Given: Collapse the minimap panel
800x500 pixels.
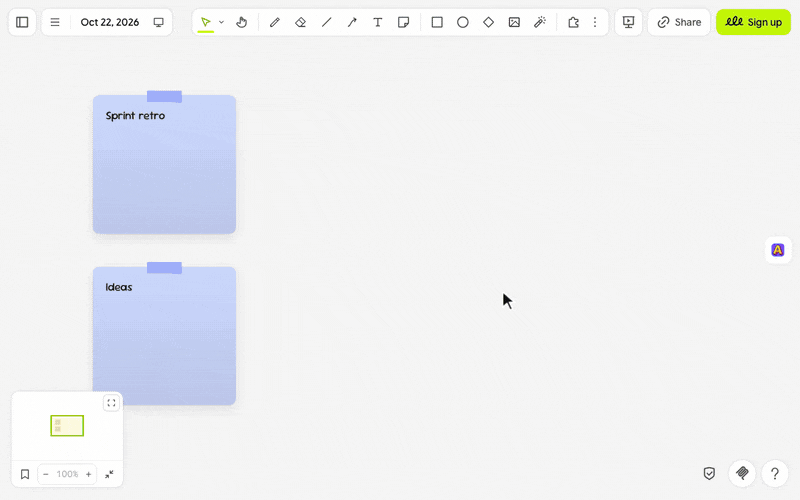Looking at the screenshot, I should coord(109,474).
